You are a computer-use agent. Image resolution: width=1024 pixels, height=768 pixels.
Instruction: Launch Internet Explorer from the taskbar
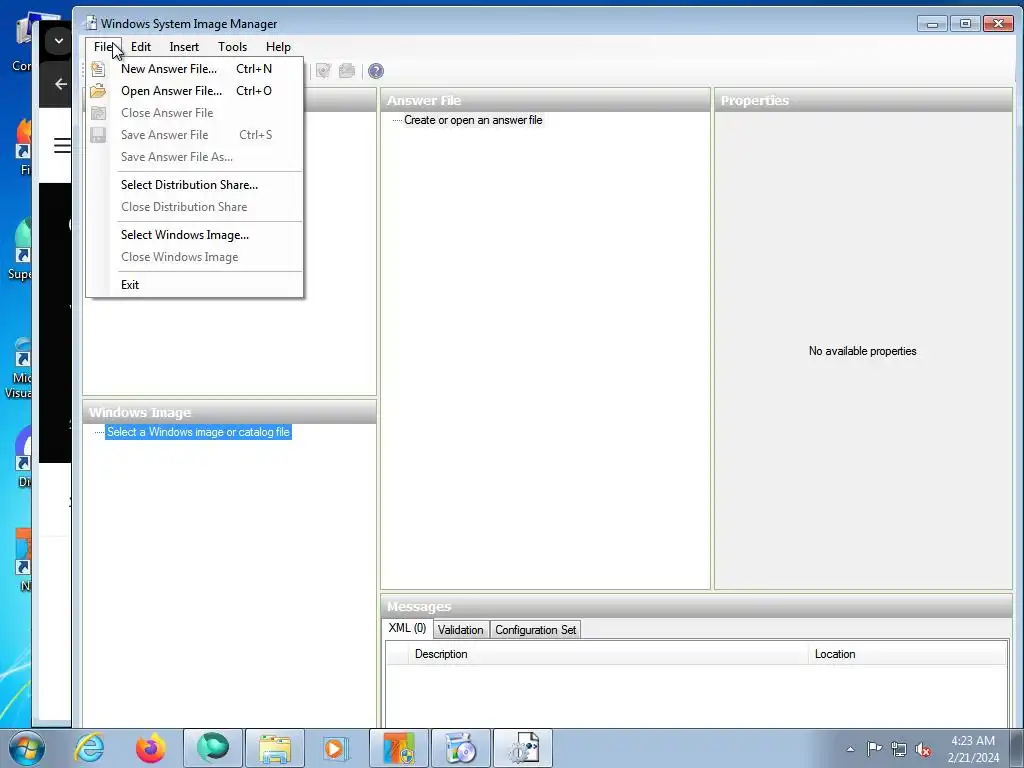tap(89, 748)
